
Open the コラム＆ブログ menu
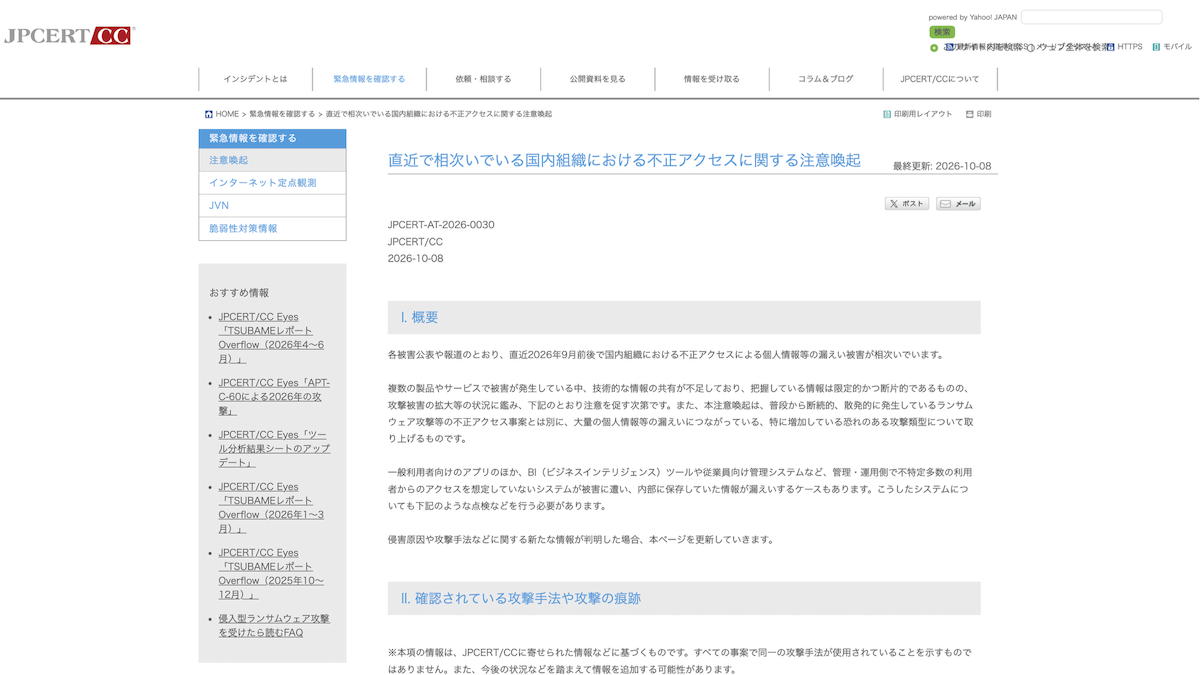click(x=825, y=79)
